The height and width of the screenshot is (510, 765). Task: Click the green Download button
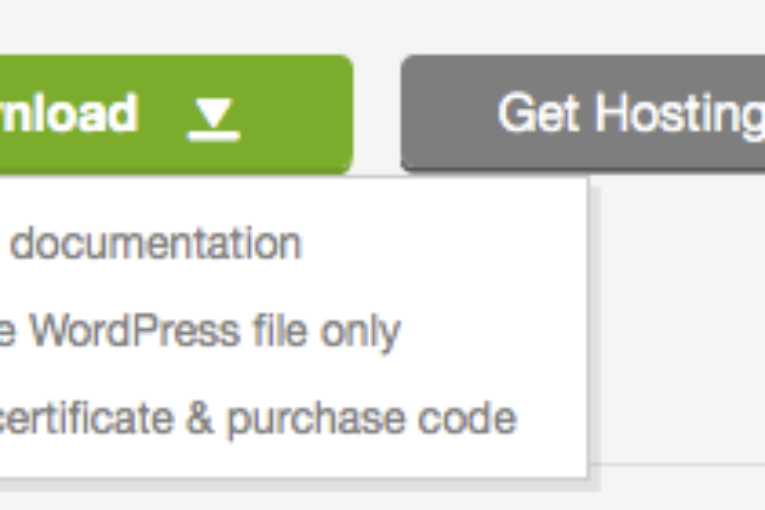pyautogui.click(x=176, y=114)
